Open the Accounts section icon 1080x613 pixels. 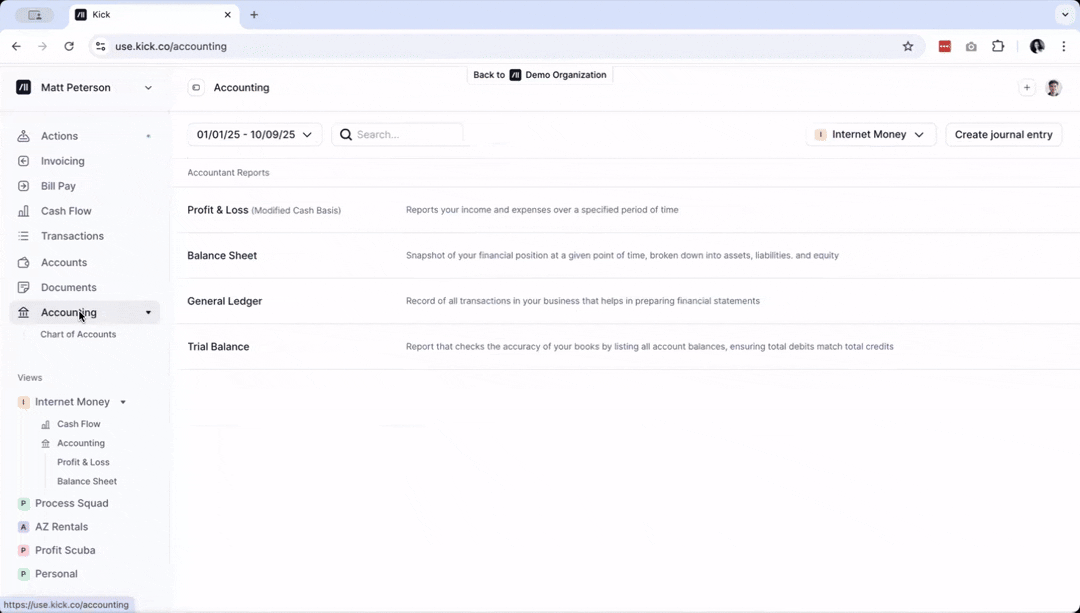22,261
